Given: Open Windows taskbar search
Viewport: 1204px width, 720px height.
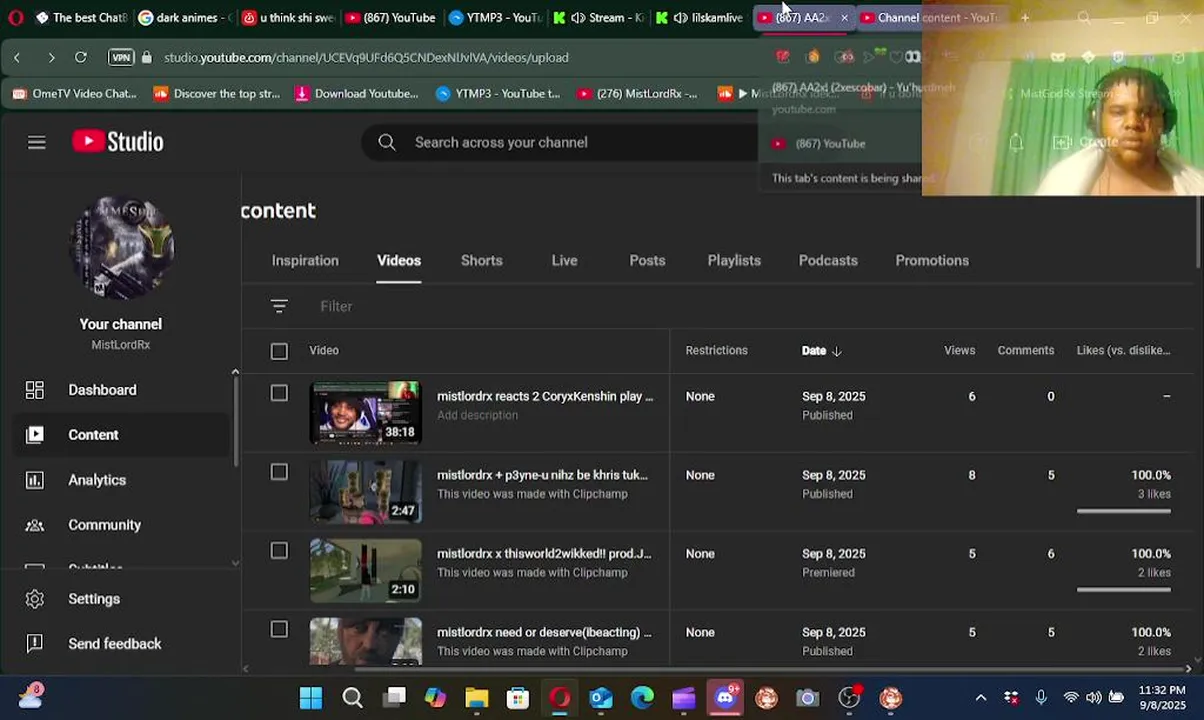Looking at the screenshot, I should (352, 698).
